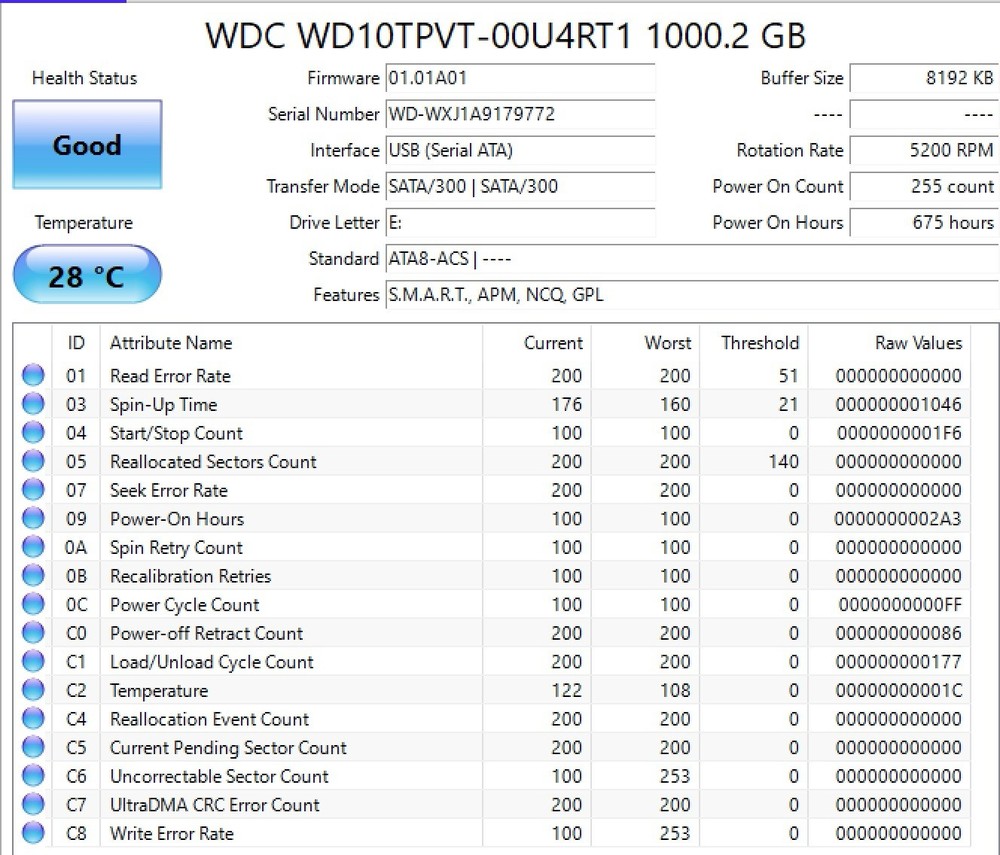The image size is (1000, 855).
Task: Click the Interface field USB (Serial ATA)
Action: pos(520,150)
